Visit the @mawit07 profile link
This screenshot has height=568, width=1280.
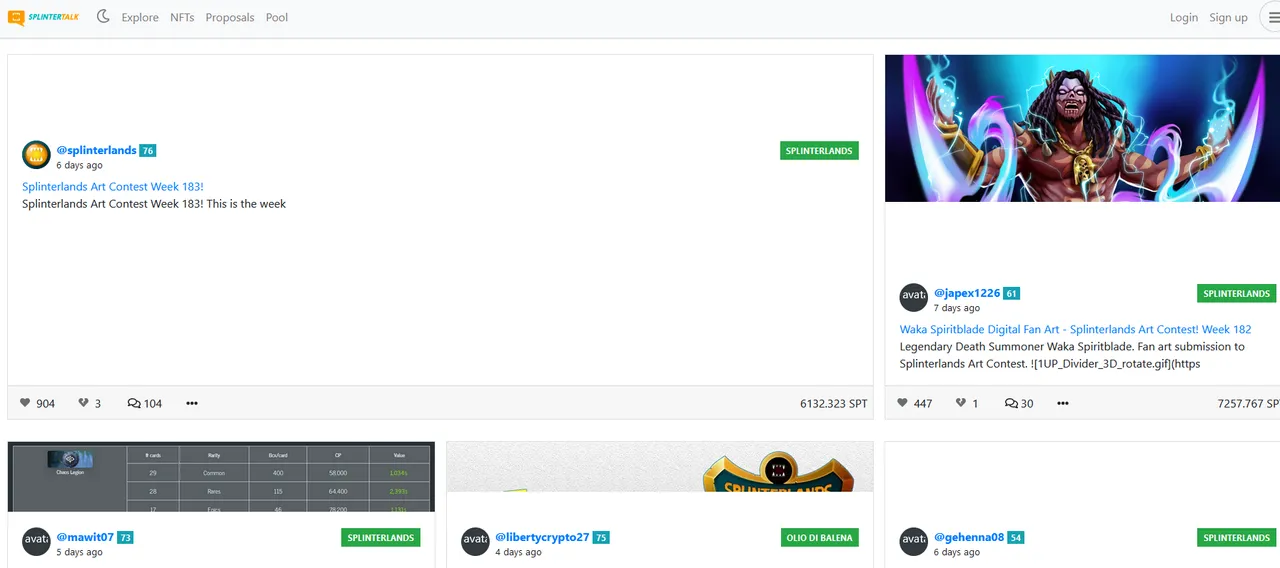point(85,537)
